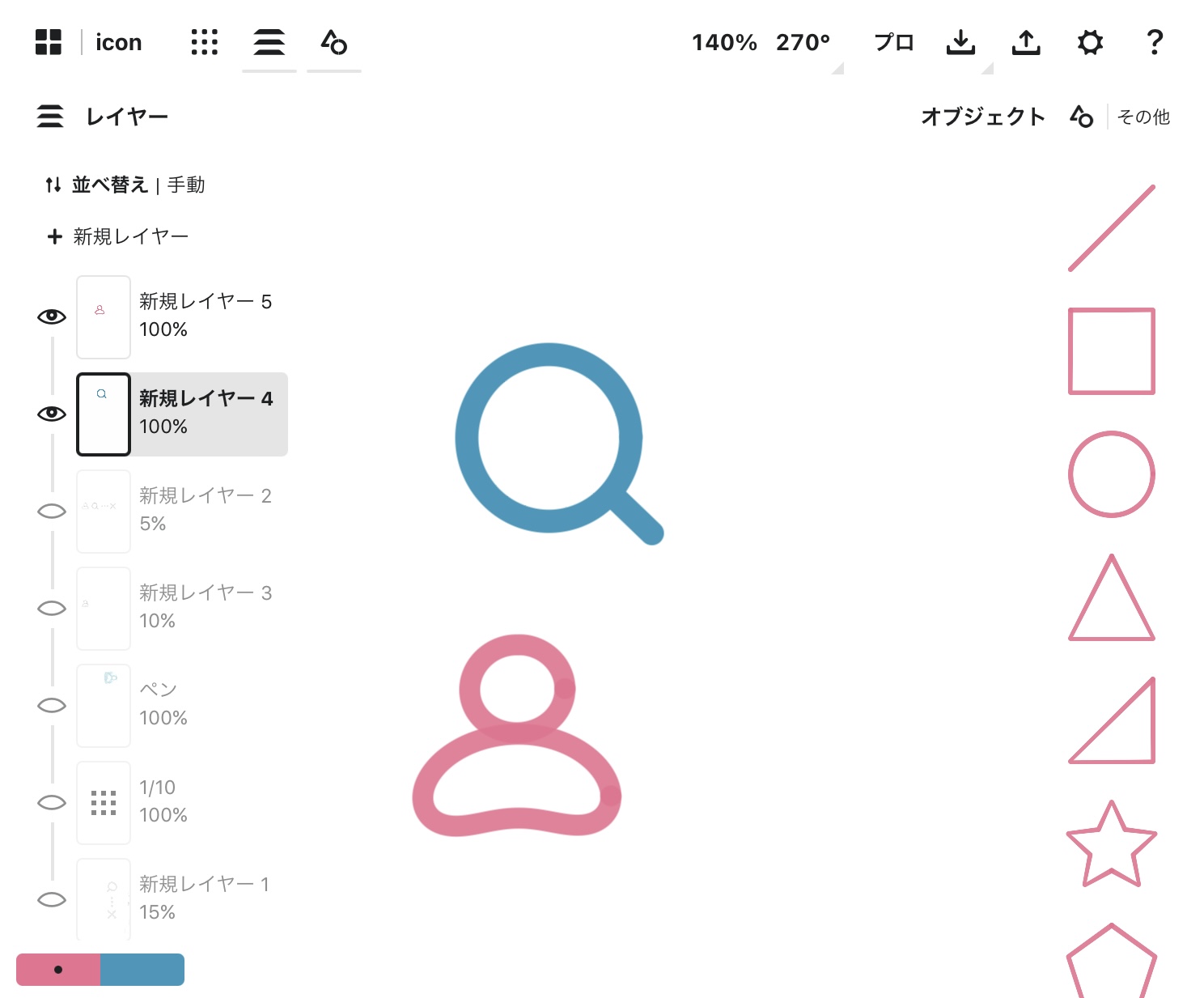Open the dot grid settings icon
The image size is (1204, 998).
[x=204, y=42]
